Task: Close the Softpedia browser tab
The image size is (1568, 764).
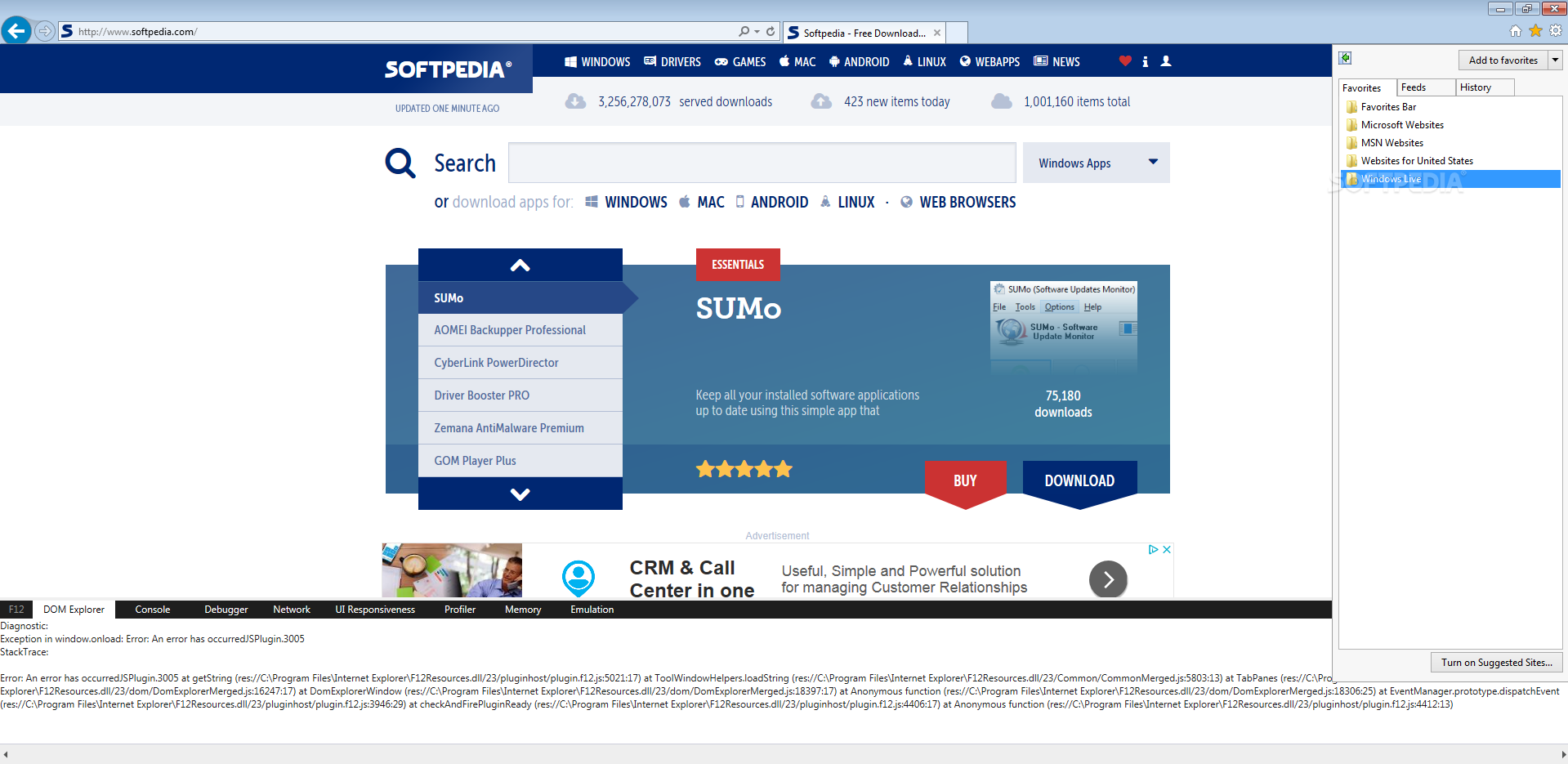Action: [x=937, y=33]
